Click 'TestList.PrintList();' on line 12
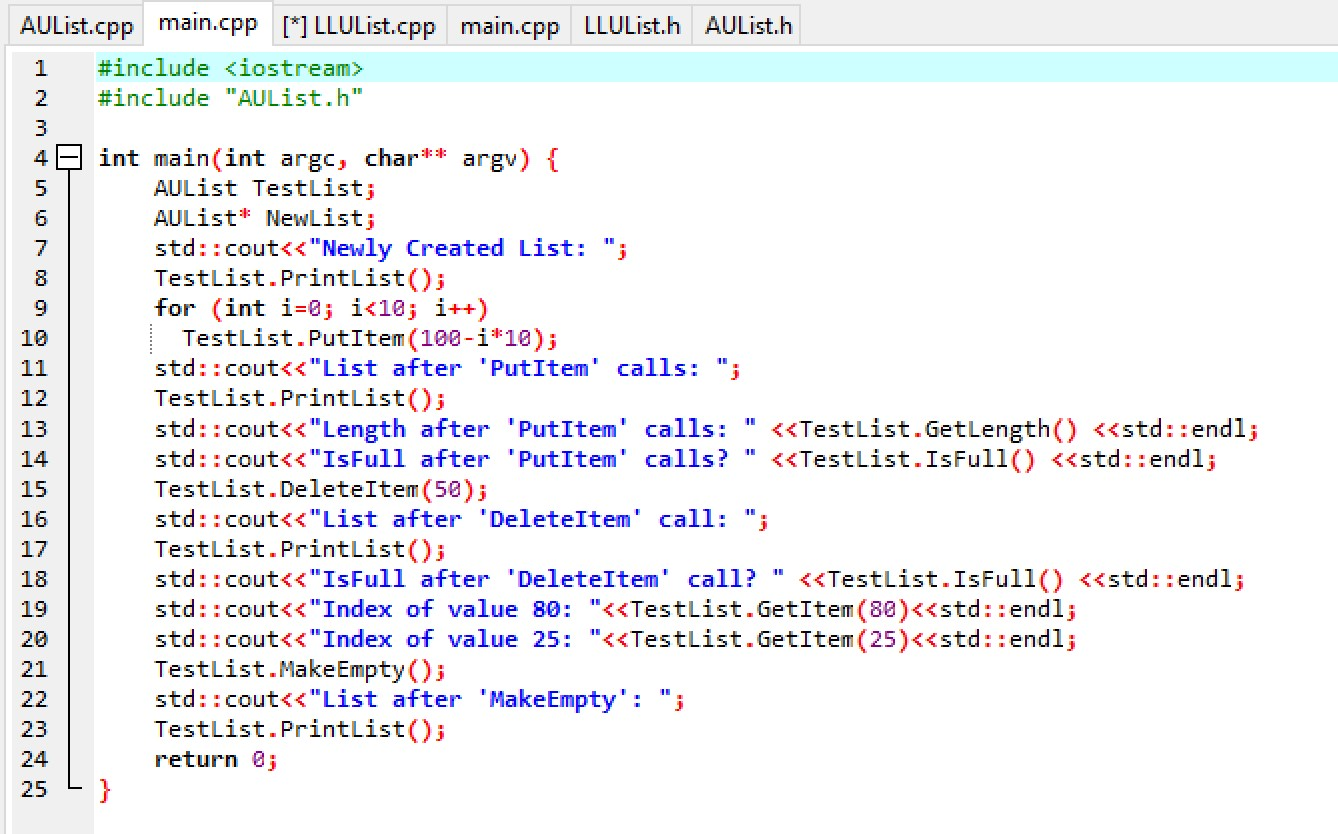1338x834 pixels. 301,398
